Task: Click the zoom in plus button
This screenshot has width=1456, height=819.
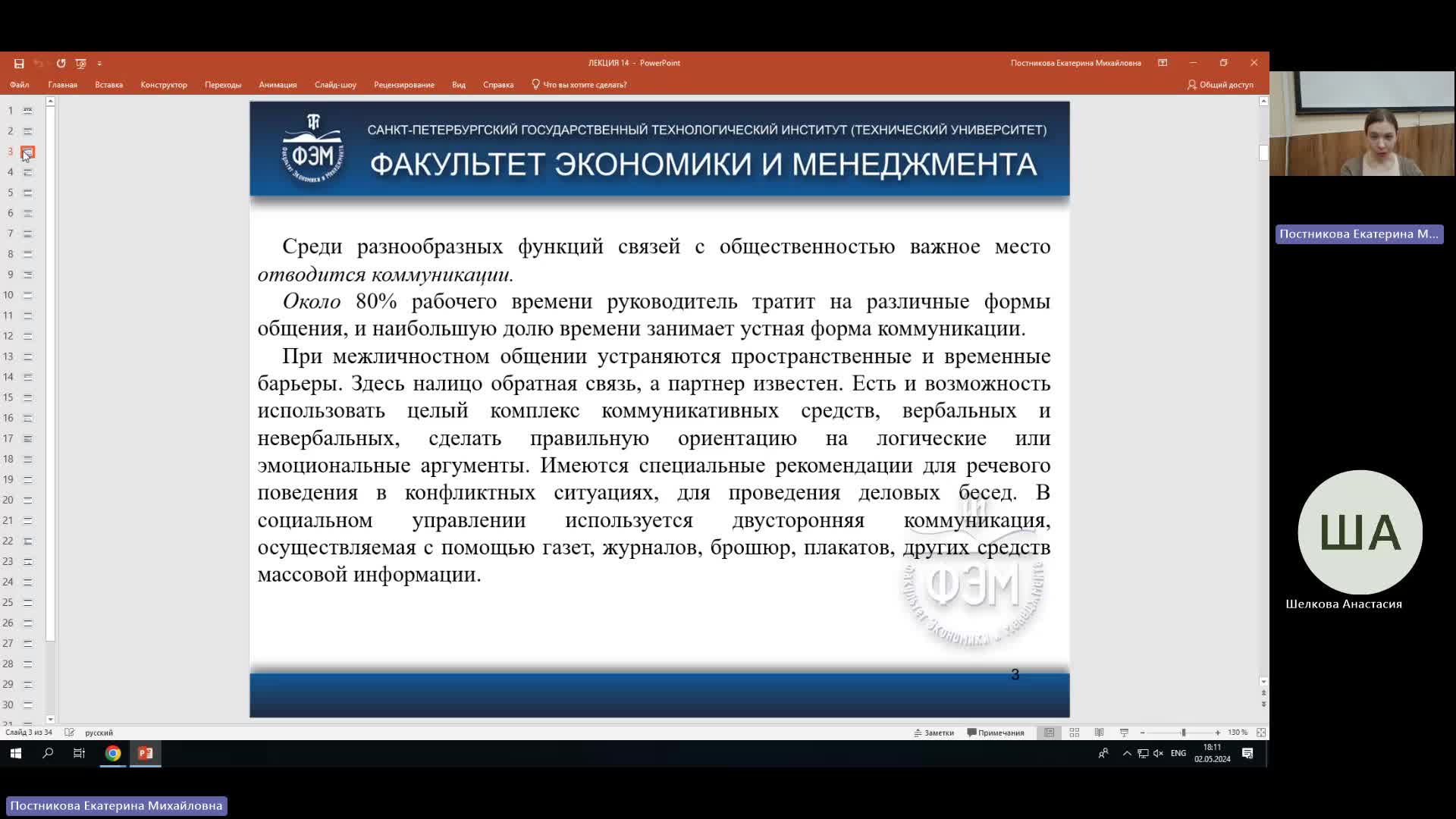Action: (1218, 733)
